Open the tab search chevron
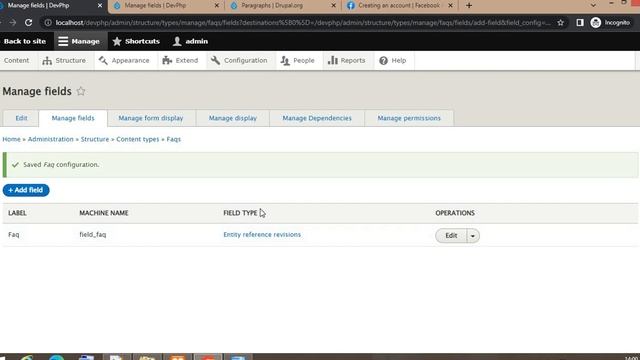Image resolution: width=640 pixels, height=360 pixels. pos(593,6)
